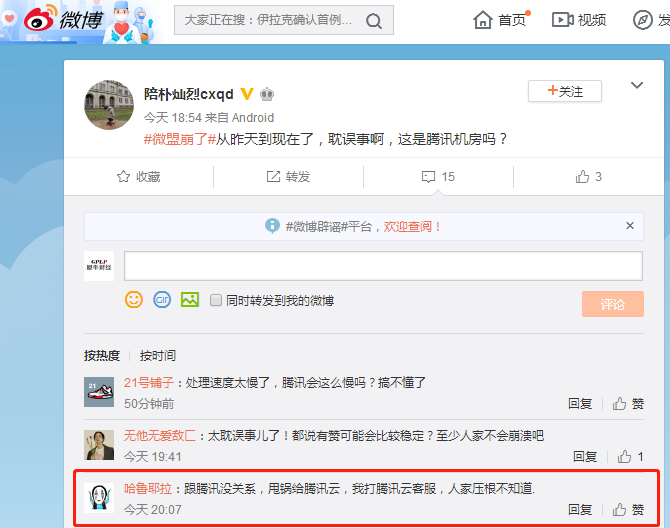Follow user with +关注 button
670x528 pixels.
565,91
